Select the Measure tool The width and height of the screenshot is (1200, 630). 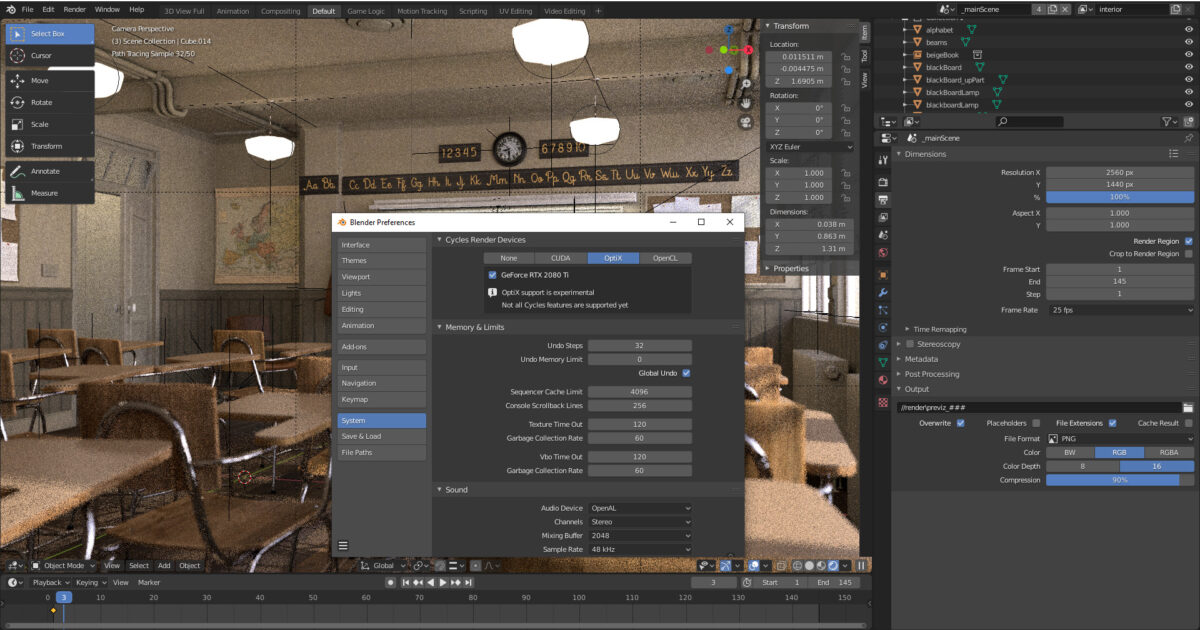[50, 193]
